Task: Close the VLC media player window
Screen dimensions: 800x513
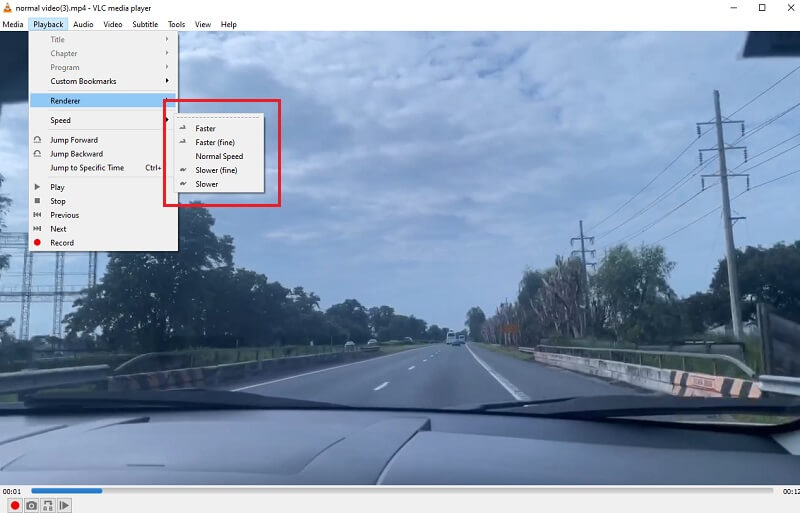Action: click(790, 8)
